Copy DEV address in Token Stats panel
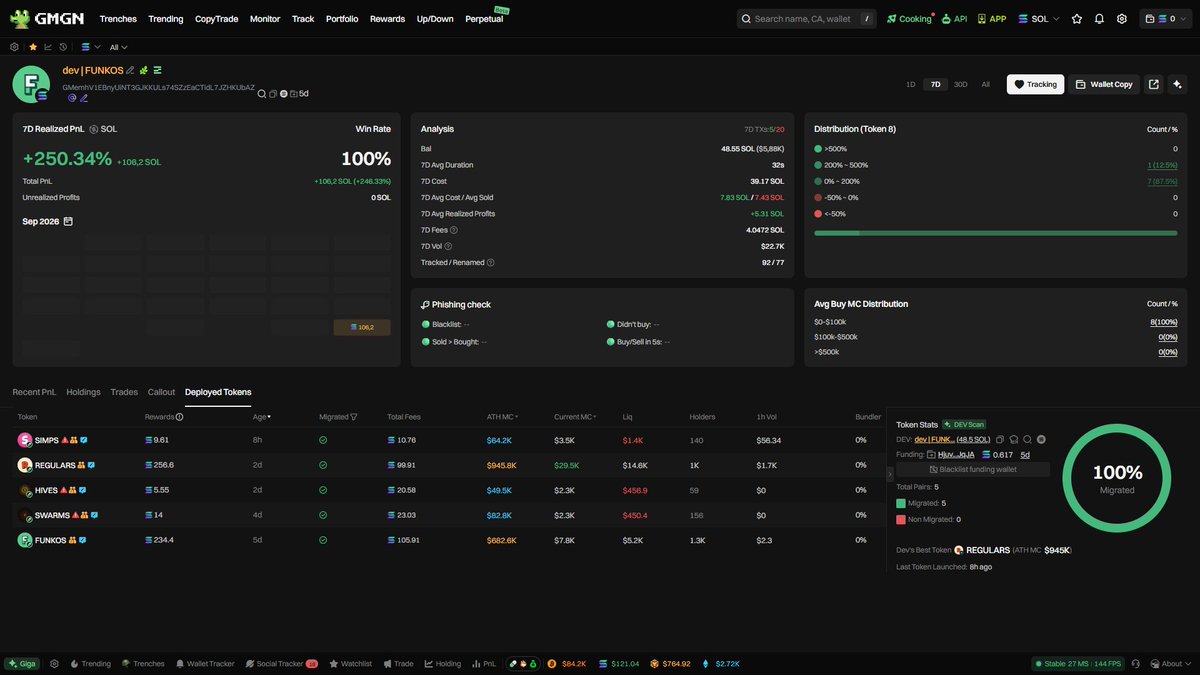1200x675 pixels. click(x=1000, y=439)
